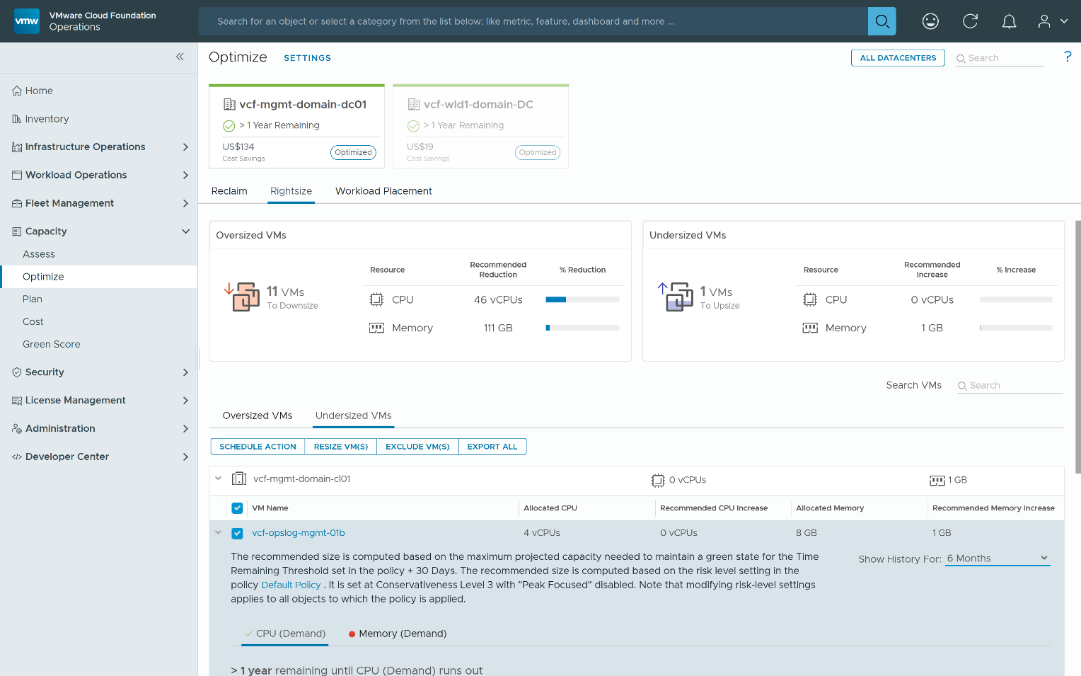
Task: Click the feedback smiley face icon
Action: click(930, 20)
